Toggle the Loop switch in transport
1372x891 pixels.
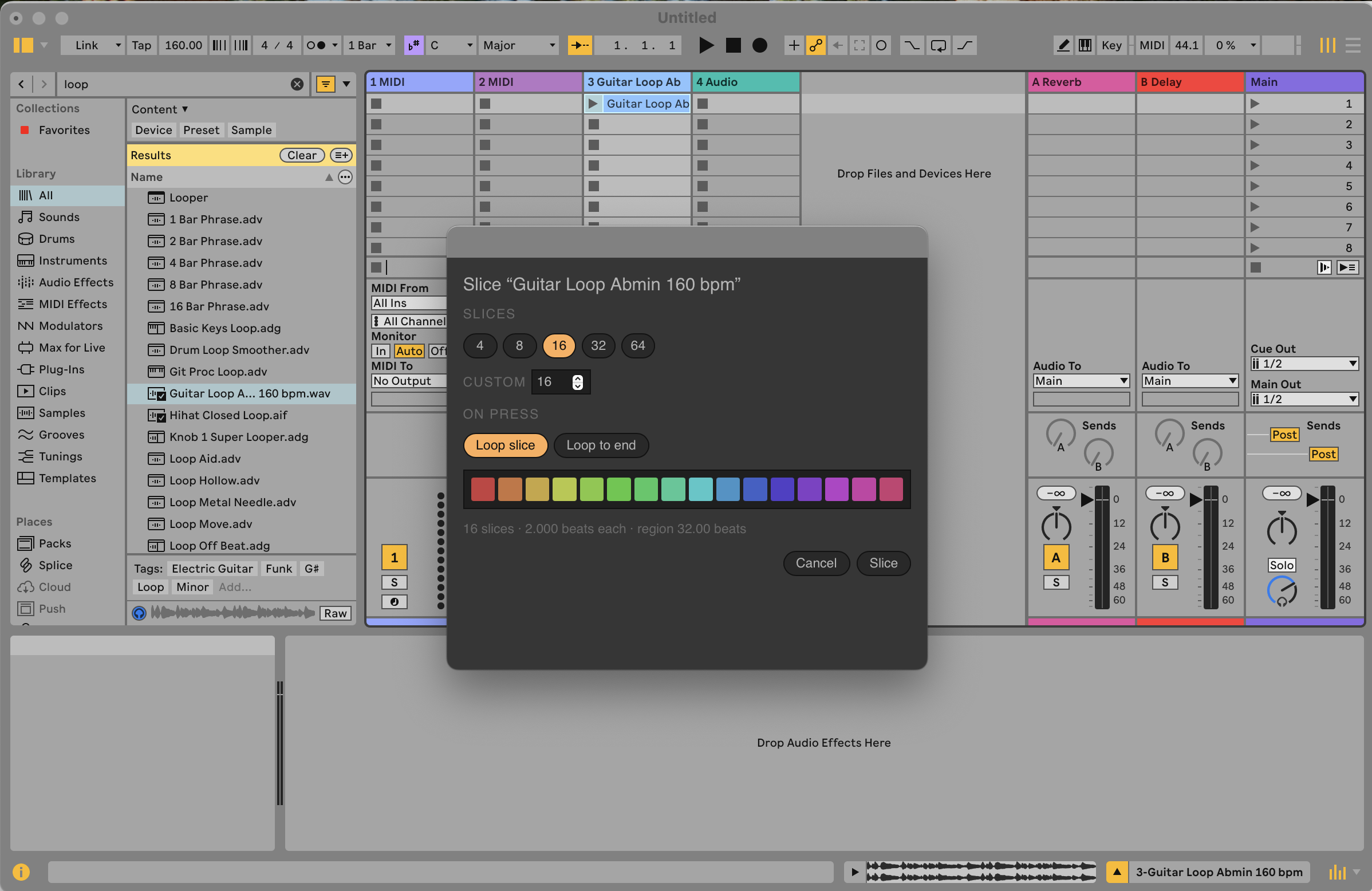(x=938, y=45)
